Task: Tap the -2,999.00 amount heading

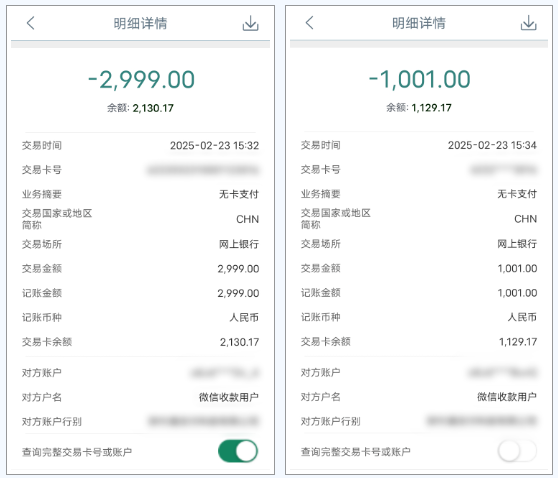Action: [141, 79]
